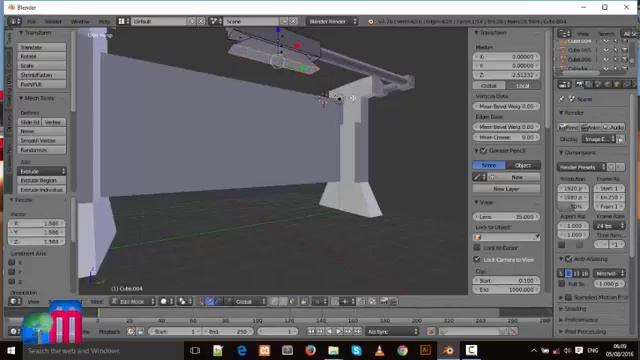Adjust the Vertices Mean Bevel Weight slider

point(507,106)
